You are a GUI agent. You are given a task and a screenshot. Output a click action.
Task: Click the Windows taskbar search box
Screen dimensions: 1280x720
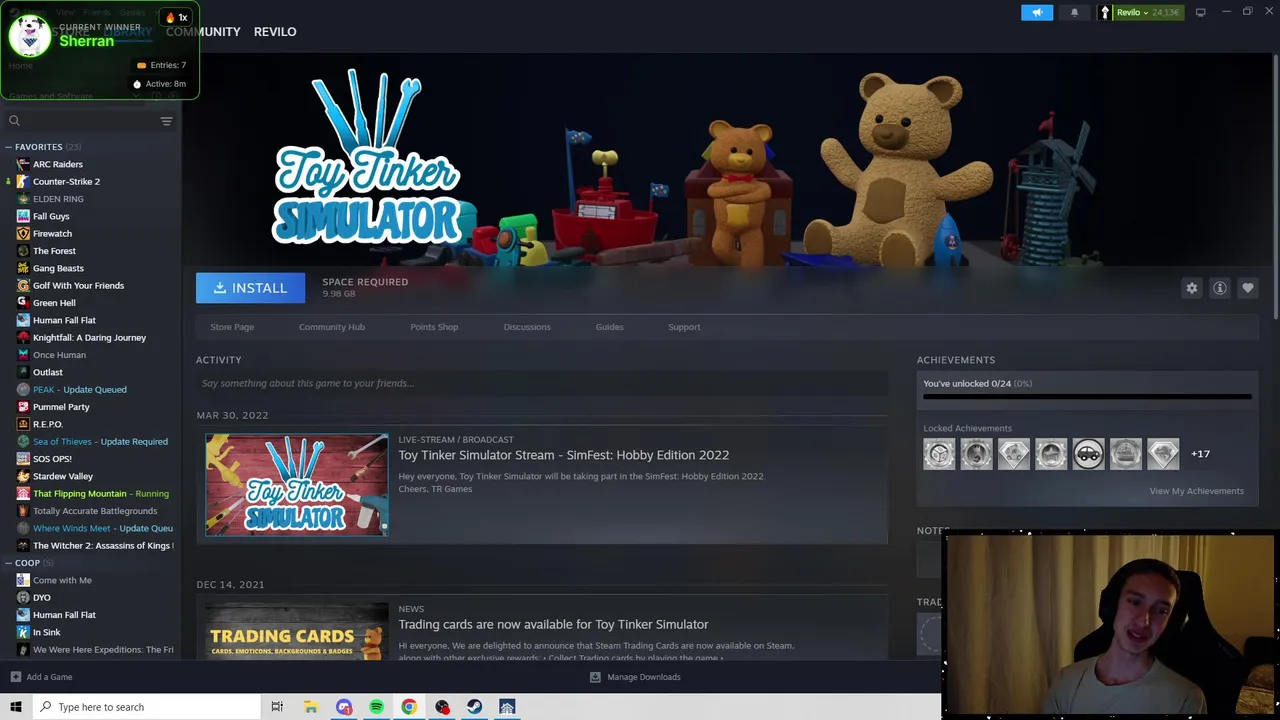(x=146, y=707)
